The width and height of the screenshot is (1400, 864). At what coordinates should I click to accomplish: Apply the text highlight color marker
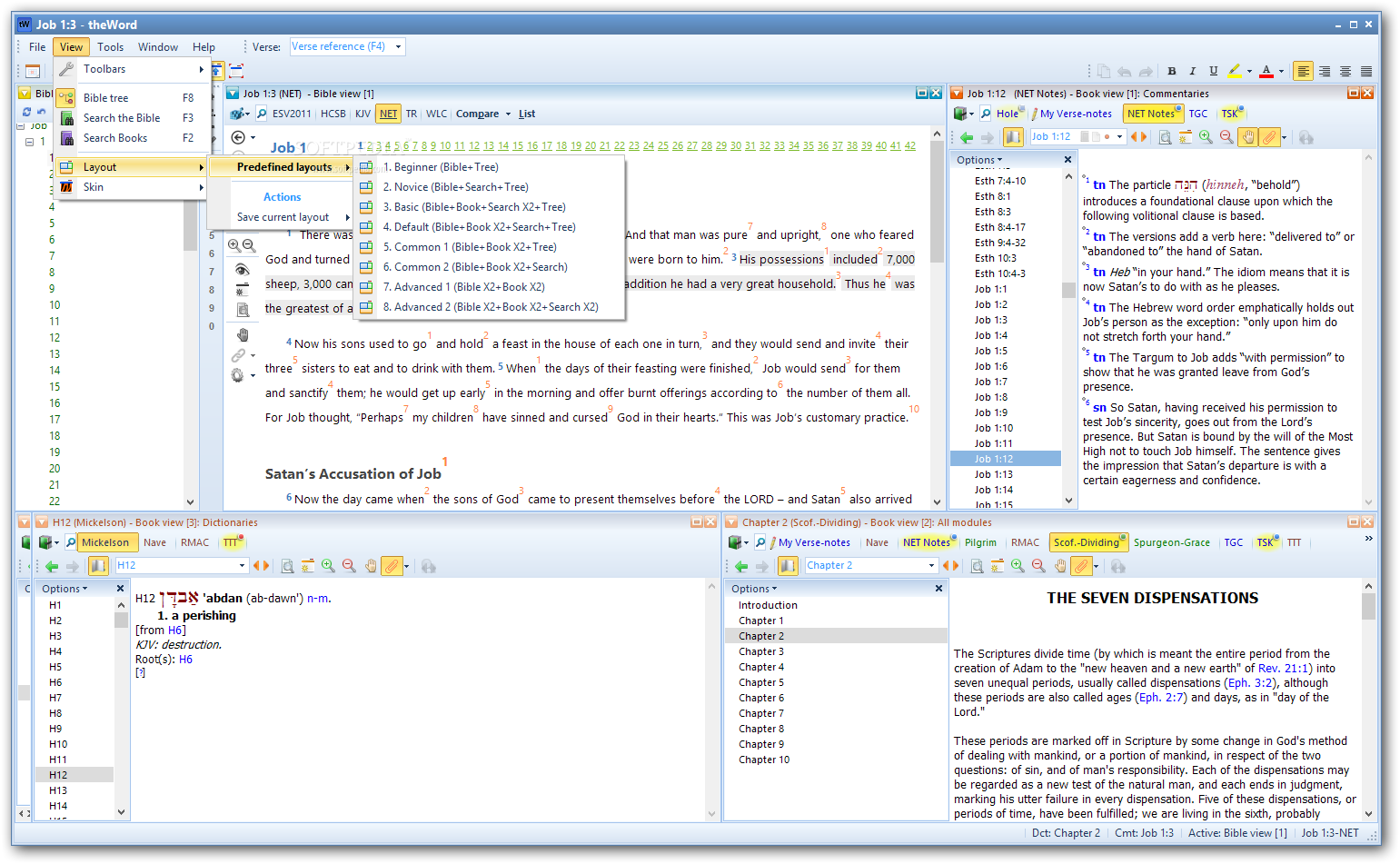pos(1235,71)
